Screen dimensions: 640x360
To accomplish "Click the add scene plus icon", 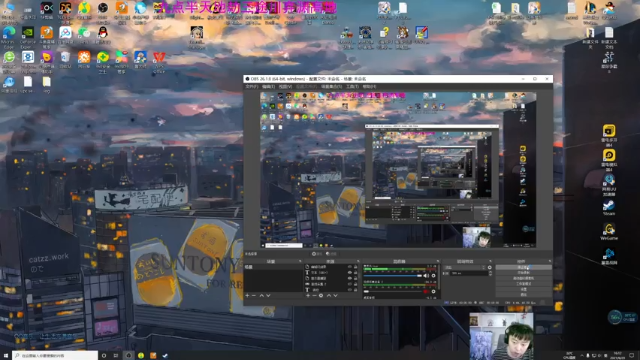I will 247,296.
